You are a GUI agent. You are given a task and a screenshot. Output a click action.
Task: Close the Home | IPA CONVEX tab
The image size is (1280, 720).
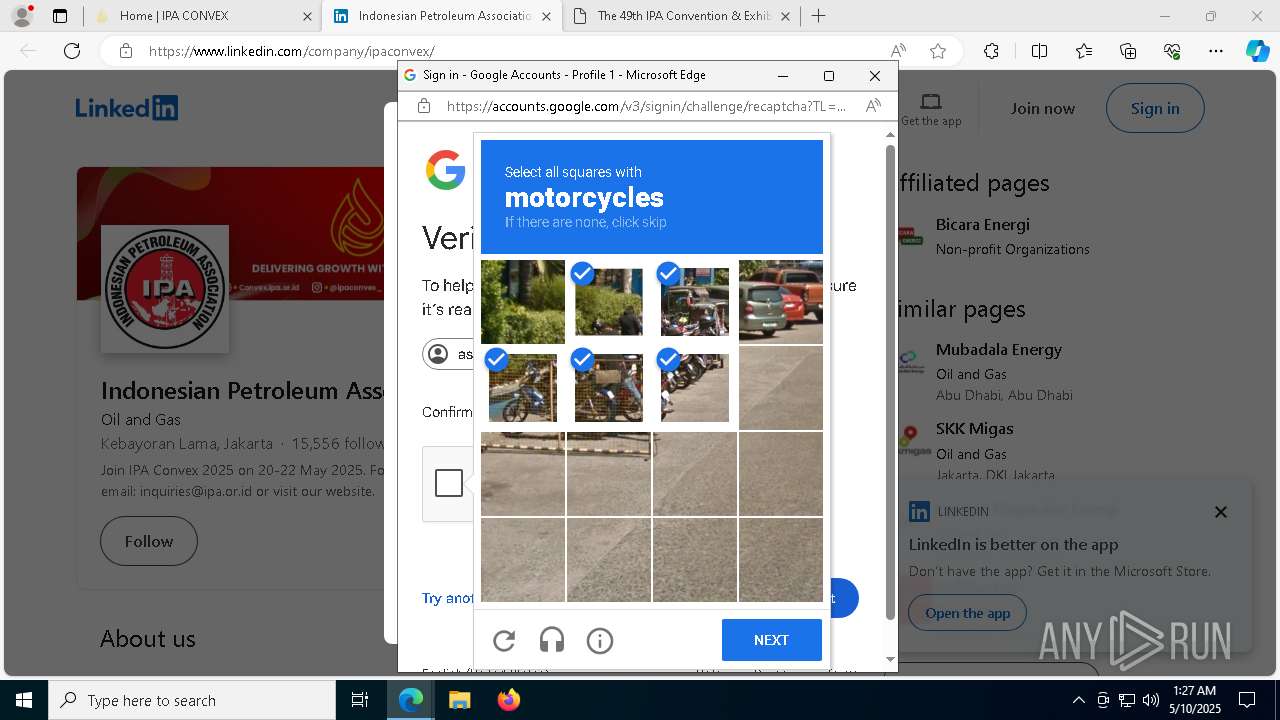[x=307, y=16]
